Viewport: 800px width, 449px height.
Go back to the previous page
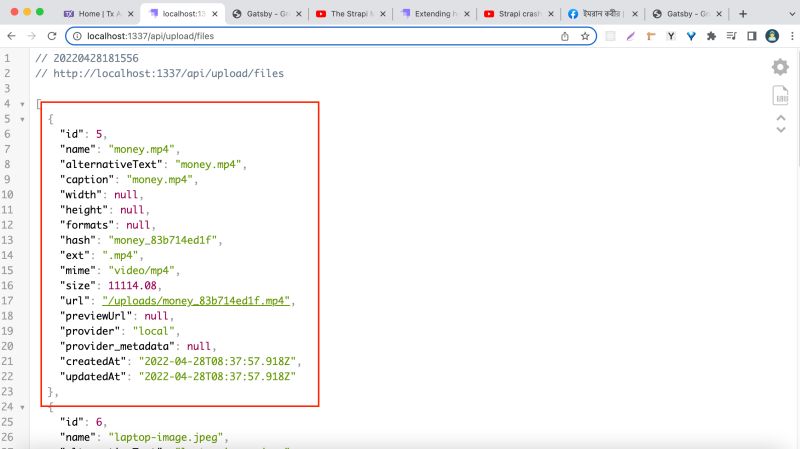pyautogui.click(x=11, y=36)
